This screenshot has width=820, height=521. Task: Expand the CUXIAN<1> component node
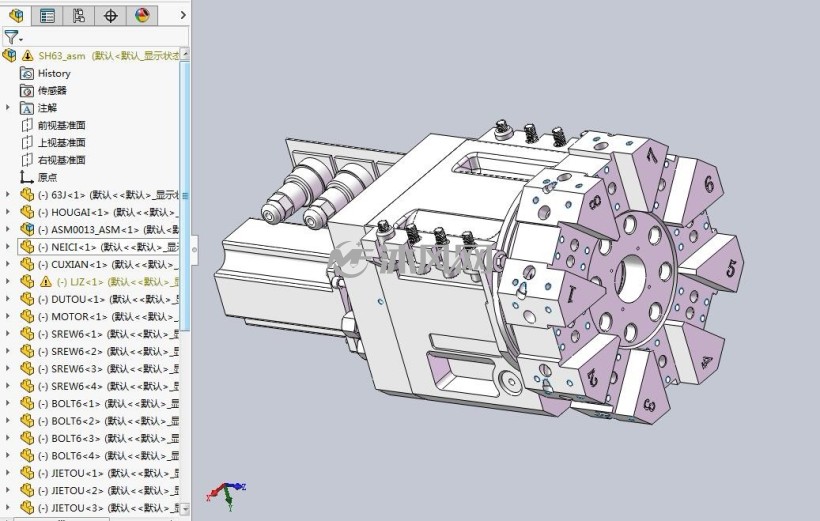tap(7, 264)
